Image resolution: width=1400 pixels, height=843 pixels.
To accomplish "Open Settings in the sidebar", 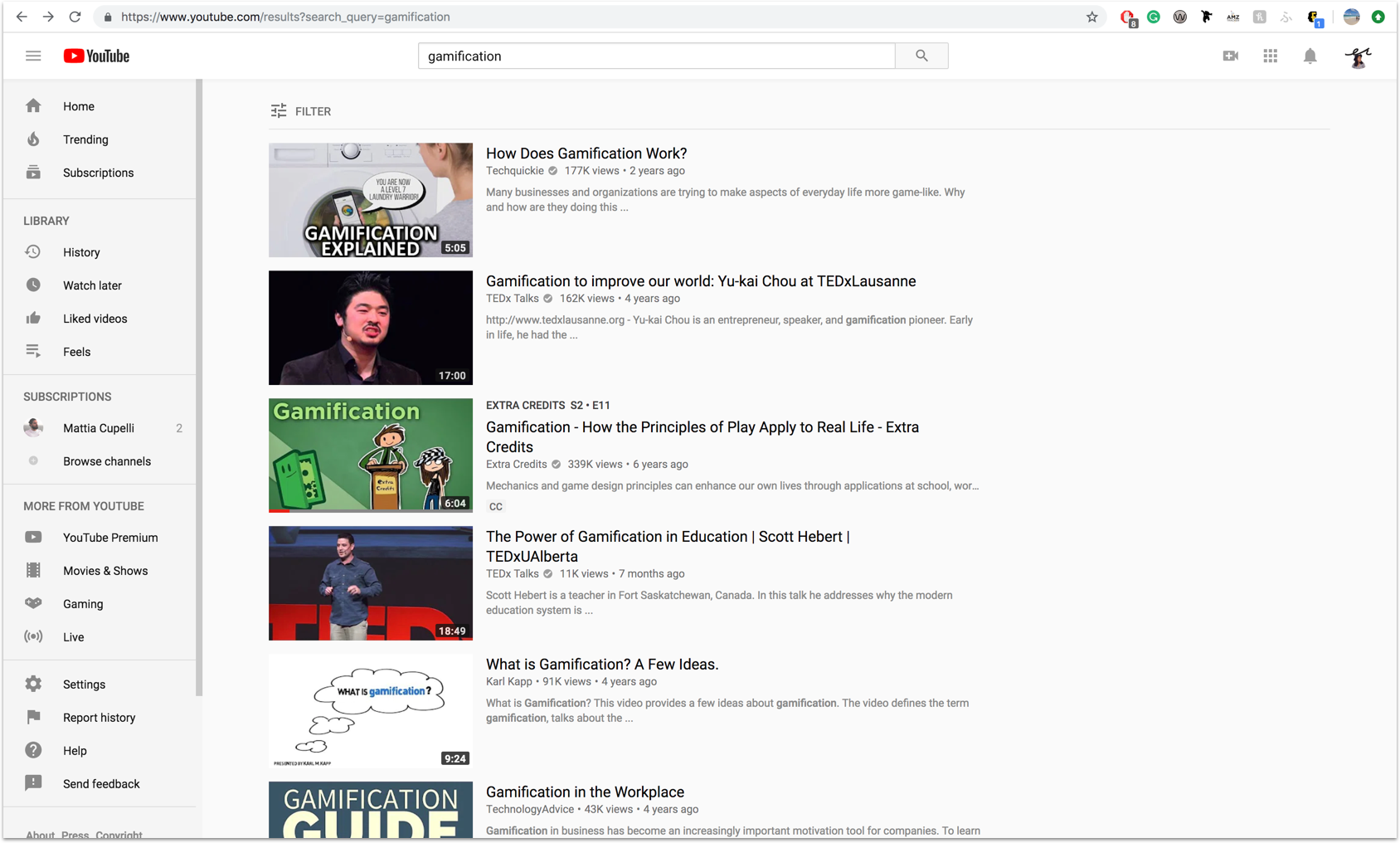I will point(100,685).
